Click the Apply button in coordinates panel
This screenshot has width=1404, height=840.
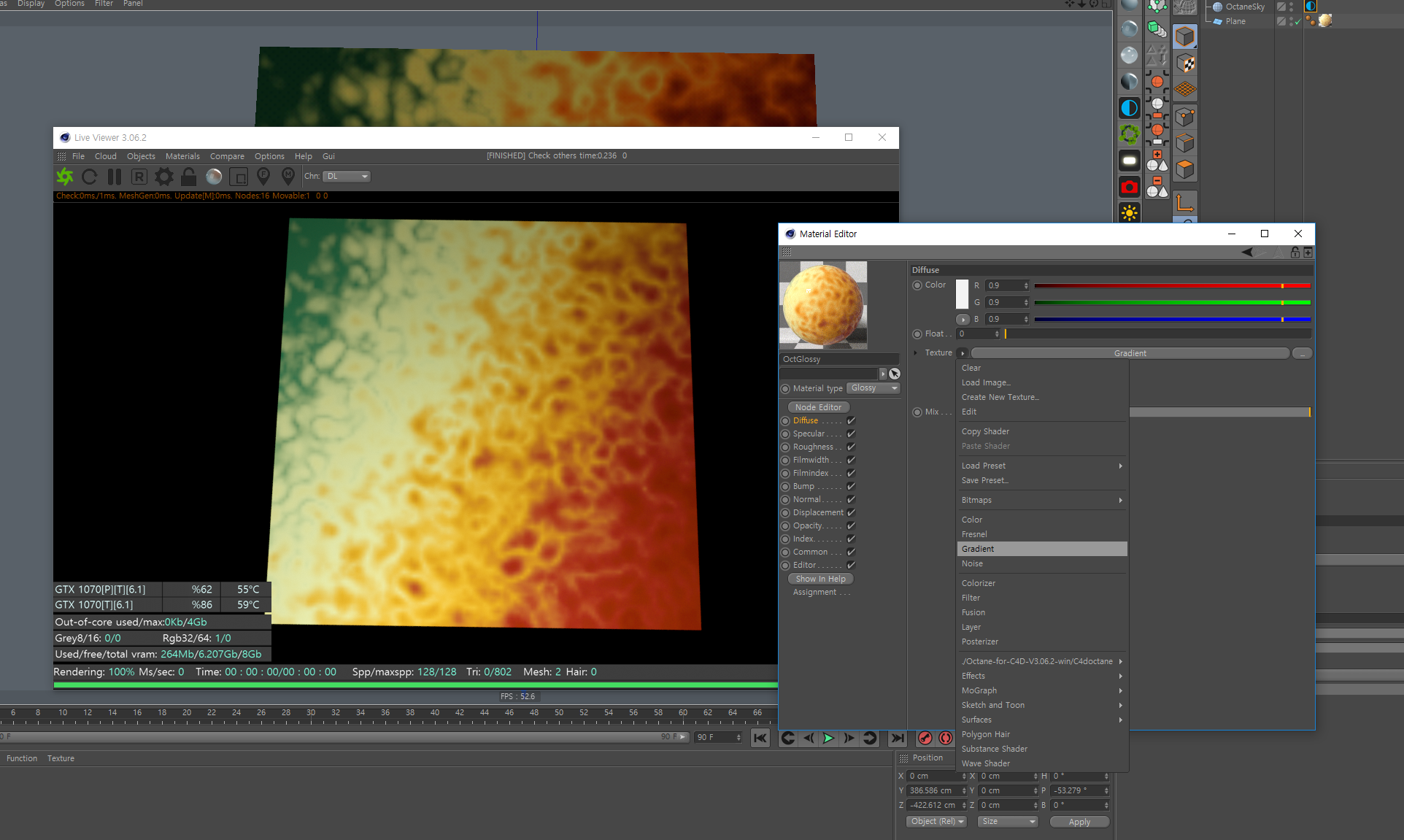[x=1079, y=822]
